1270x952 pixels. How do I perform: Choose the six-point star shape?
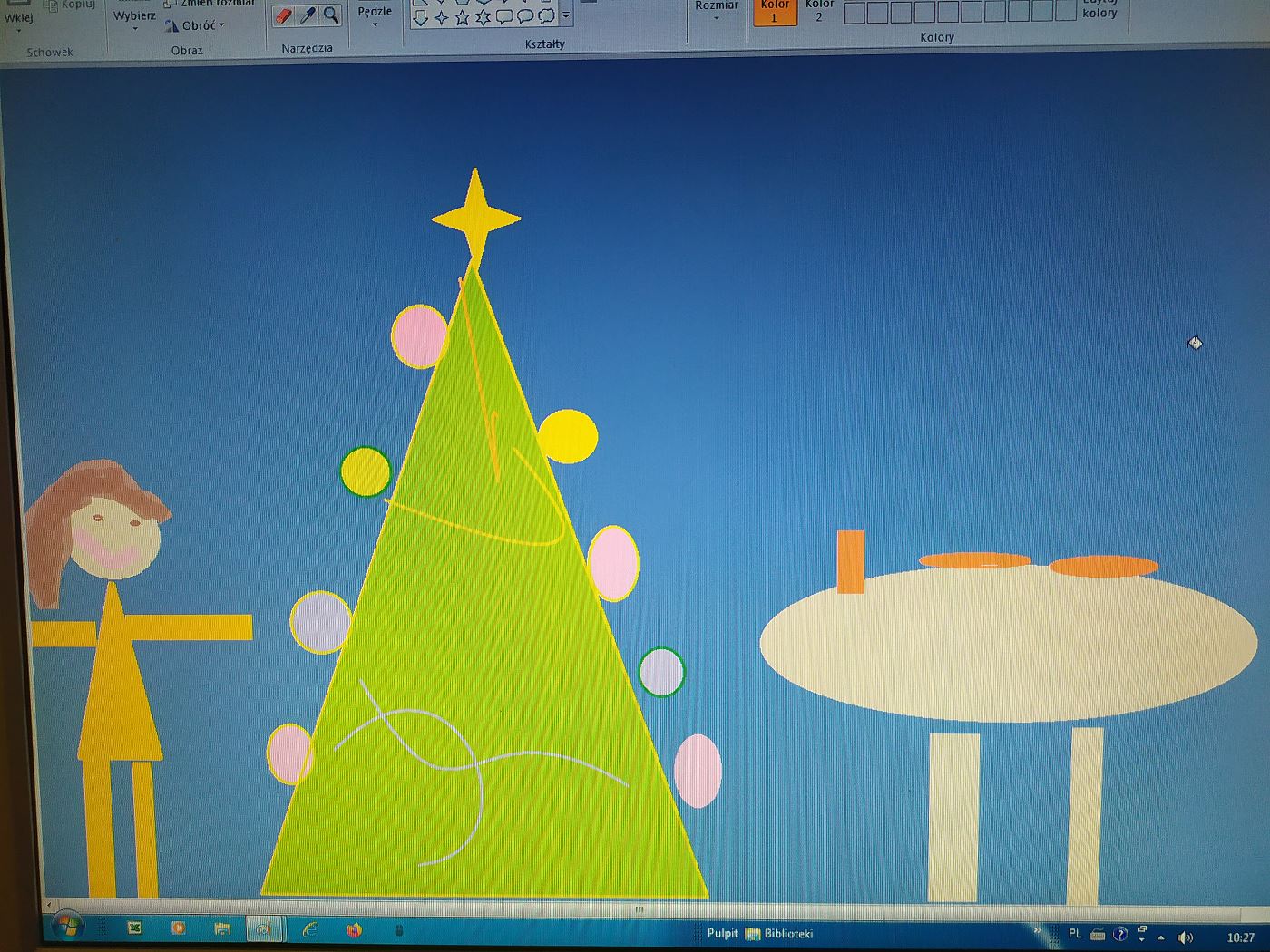tap(484, 17)
